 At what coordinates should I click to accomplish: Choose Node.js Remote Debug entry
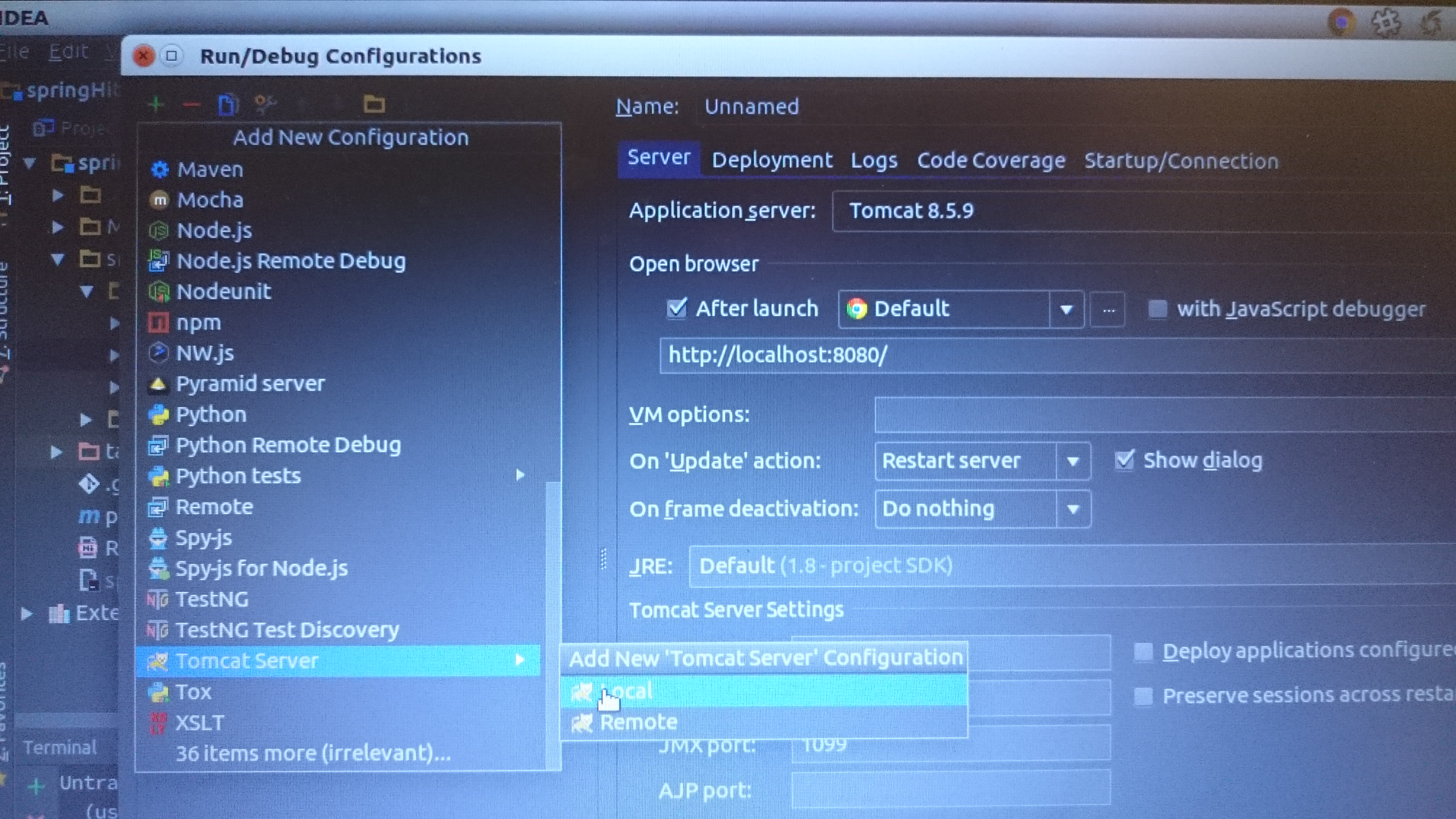tap(338, 261)
